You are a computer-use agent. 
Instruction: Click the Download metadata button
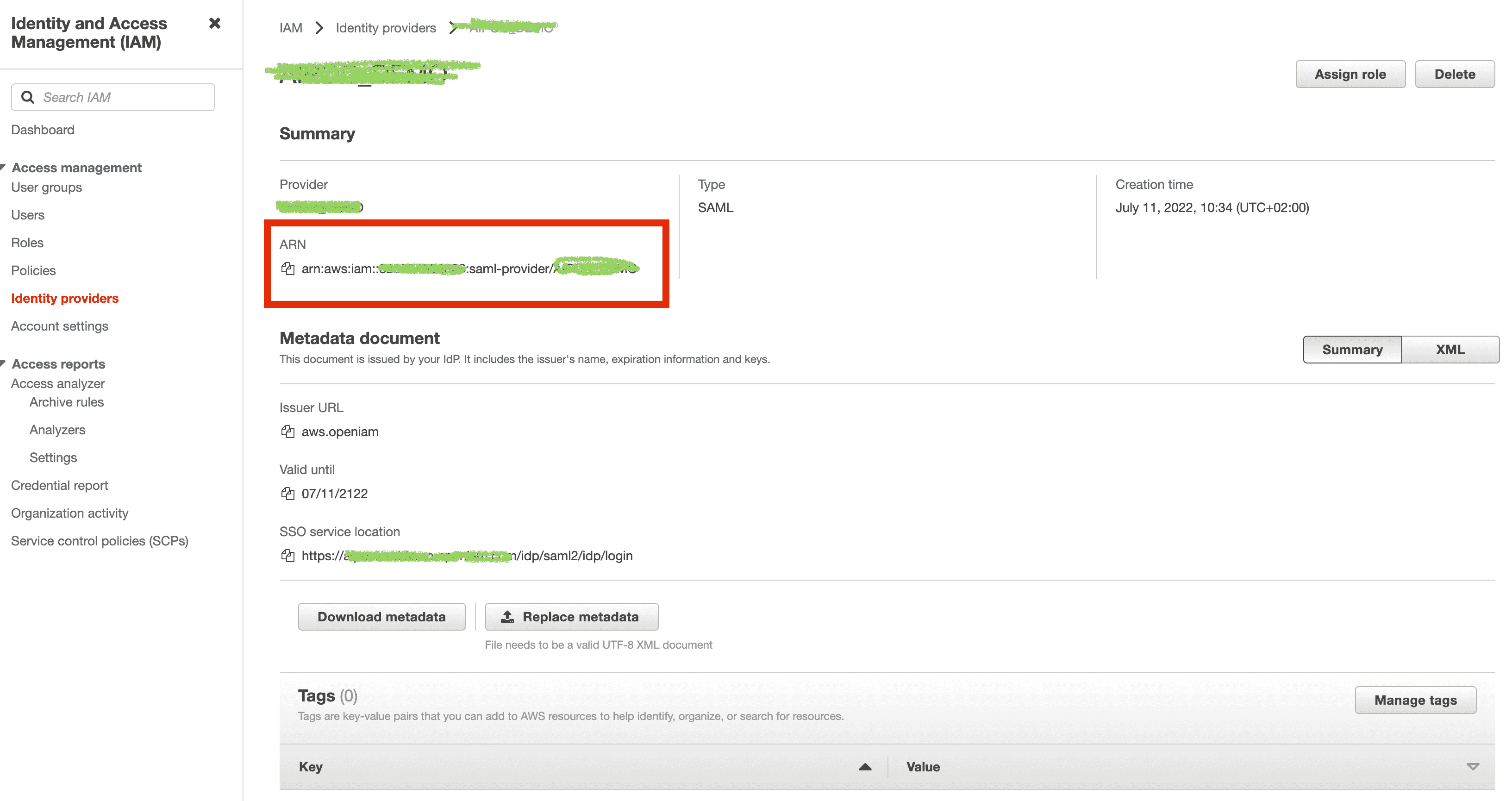381,617
